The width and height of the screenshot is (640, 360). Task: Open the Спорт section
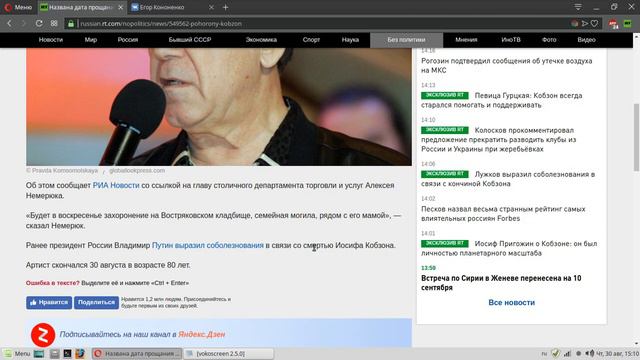tap(311, 40)
